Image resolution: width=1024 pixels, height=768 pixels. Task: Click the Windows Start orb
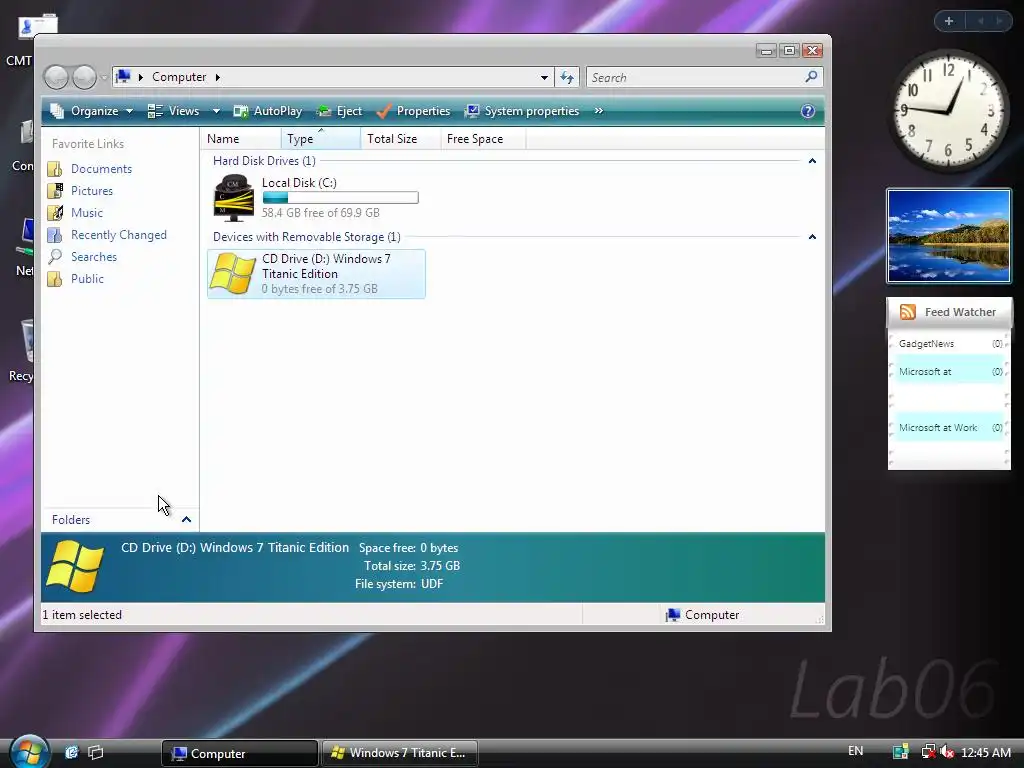click(x=29, y=752)
